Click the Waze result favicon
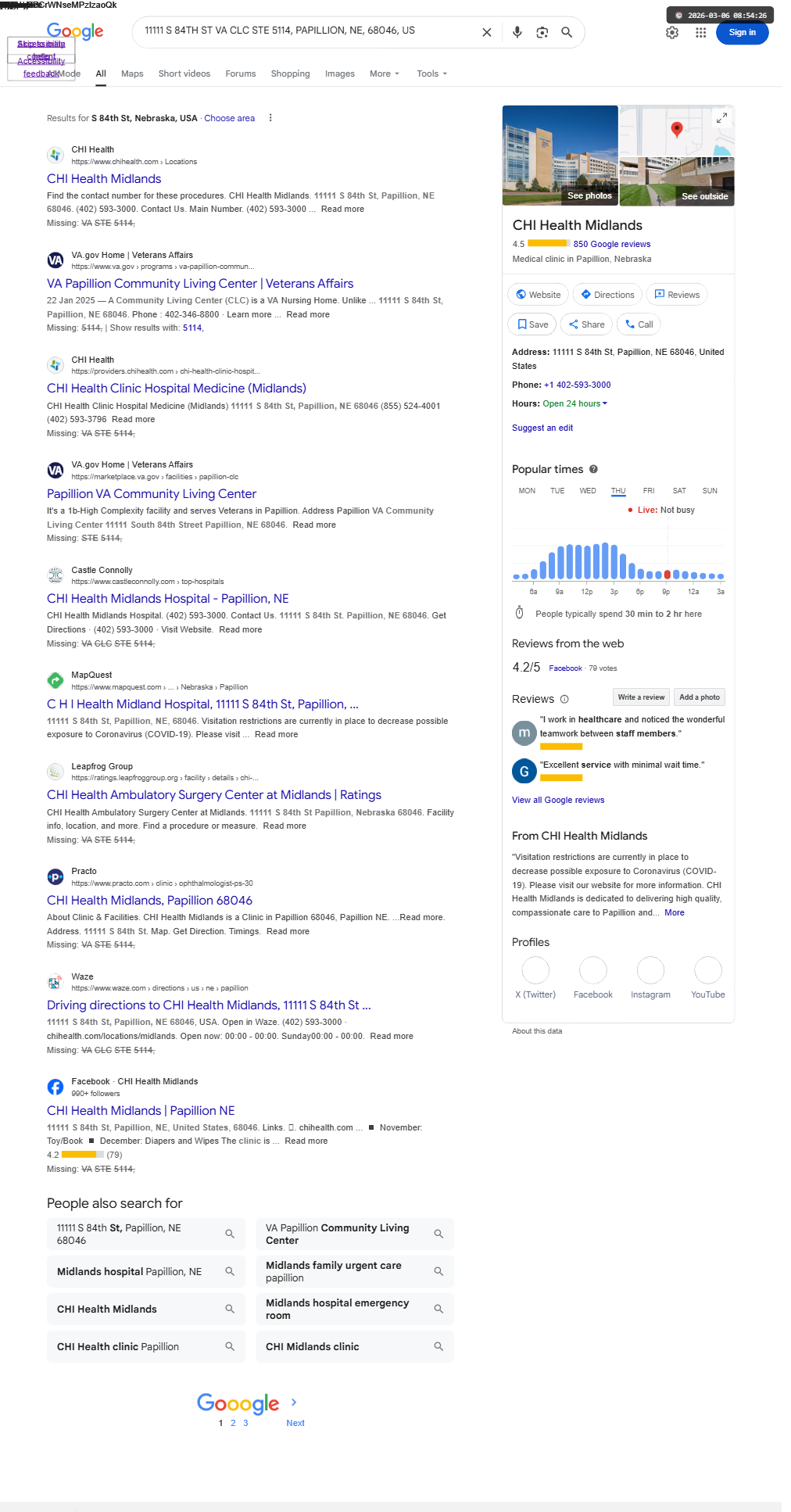The width and height of the screenshot is (791, 1512). tap(55, 982)
